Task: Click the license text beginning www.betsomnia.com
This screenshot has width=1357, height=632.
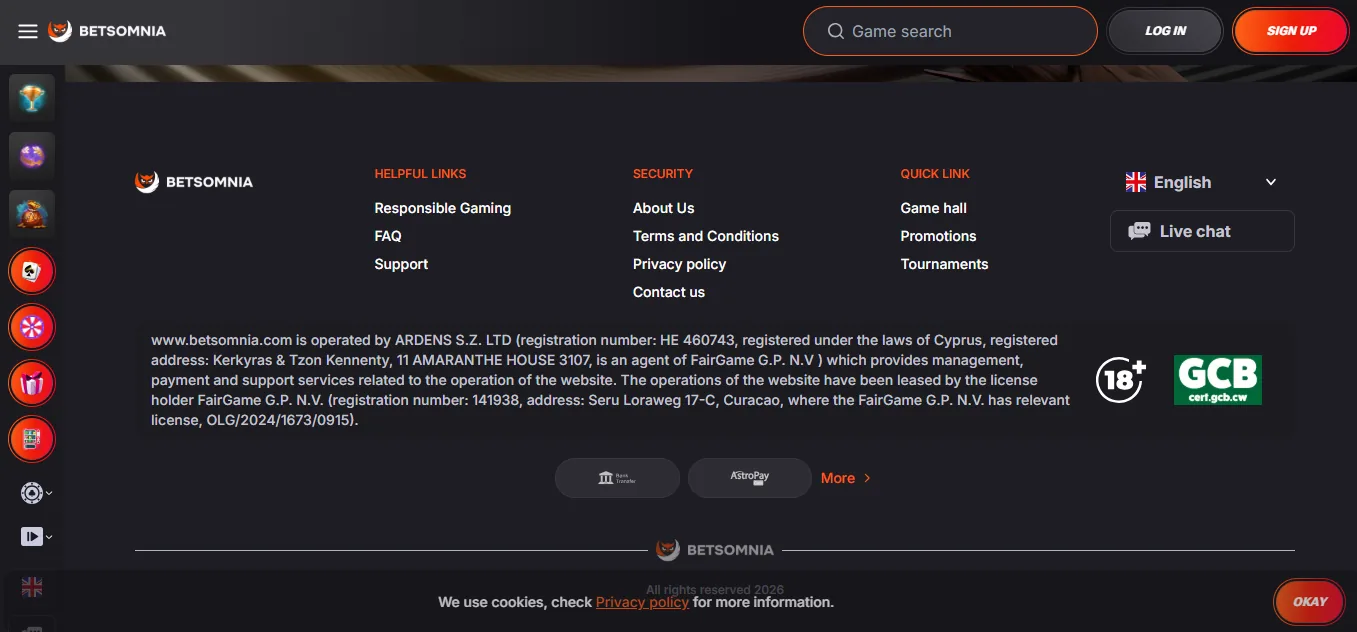Action: click(x=611, y=380)
